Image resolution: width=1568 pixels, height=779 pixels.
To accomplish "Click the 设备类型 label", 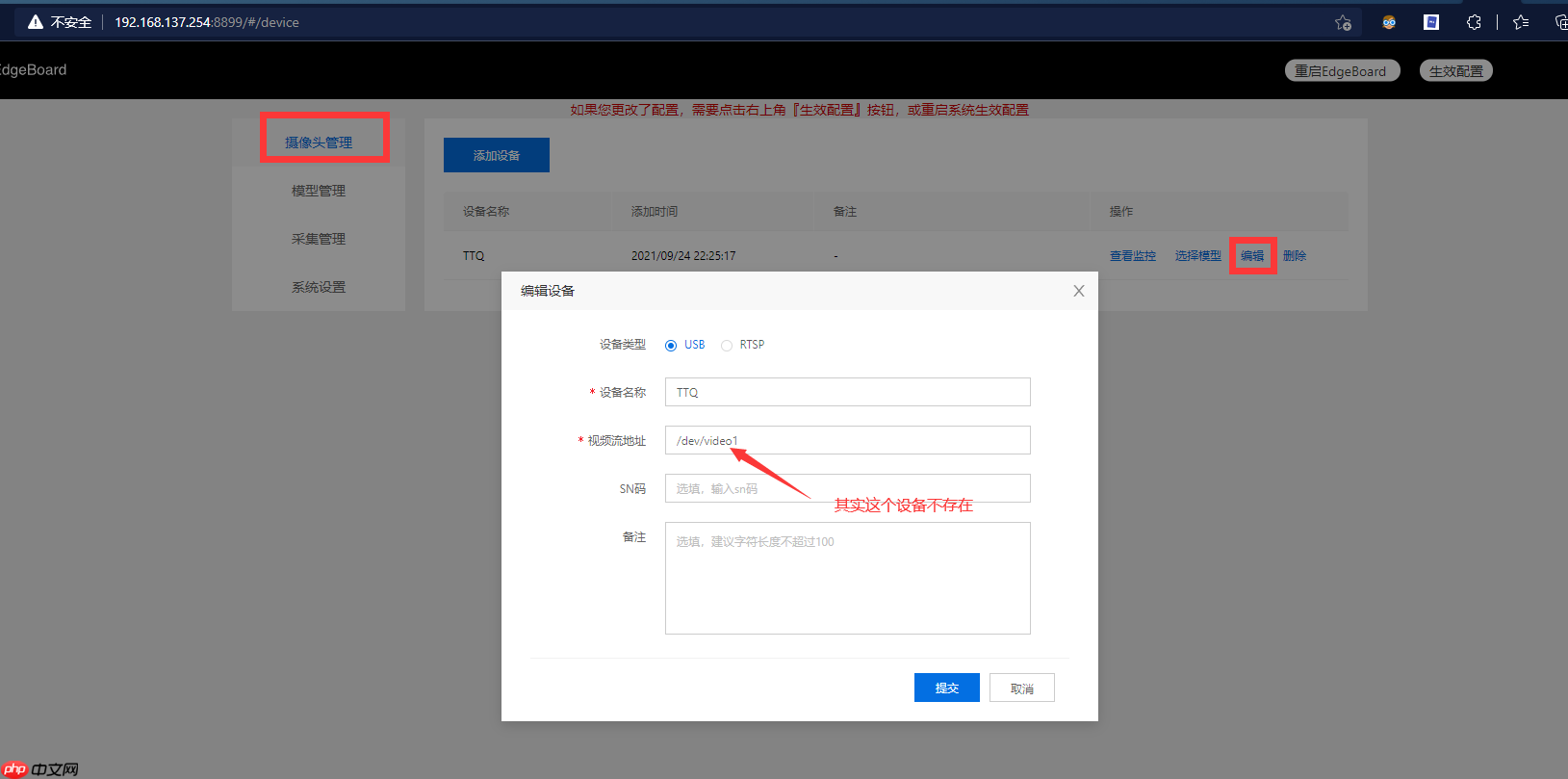I will (x=623, y=345).
